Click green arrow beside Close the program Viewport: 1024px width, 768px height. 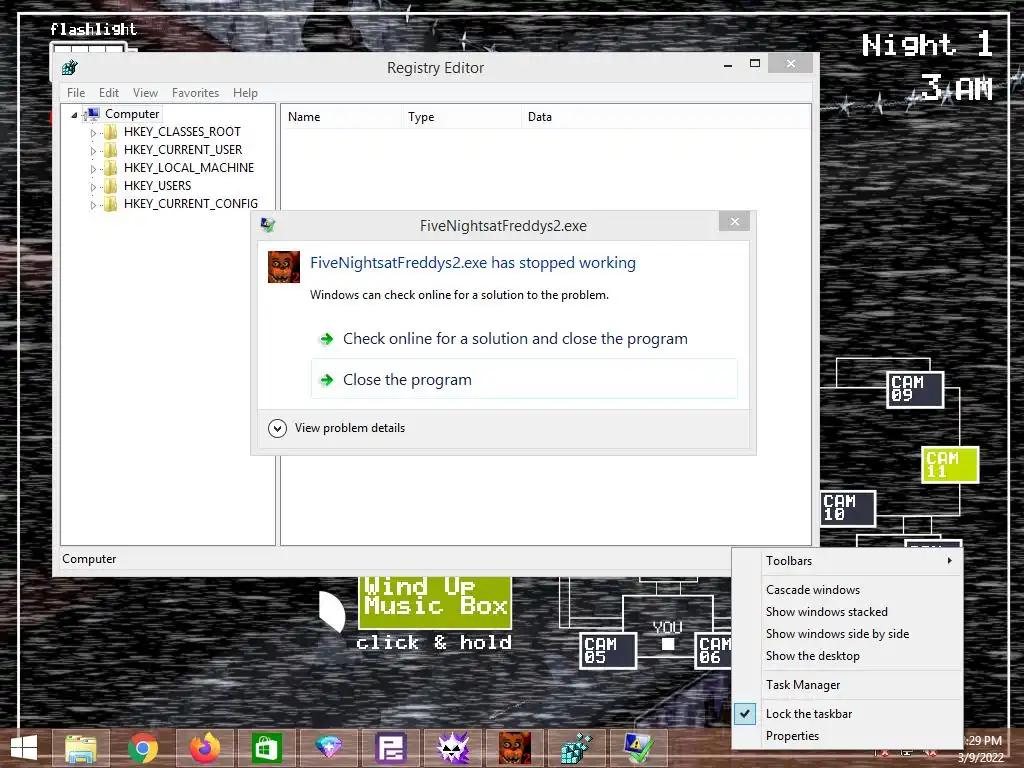coord(327,379)
